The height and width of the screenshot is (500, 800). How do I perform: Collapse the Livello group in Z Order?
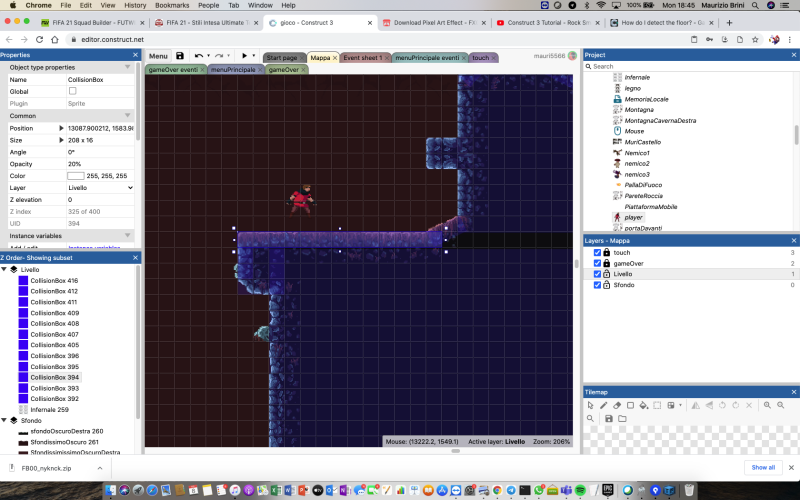[x=4, y=269]
